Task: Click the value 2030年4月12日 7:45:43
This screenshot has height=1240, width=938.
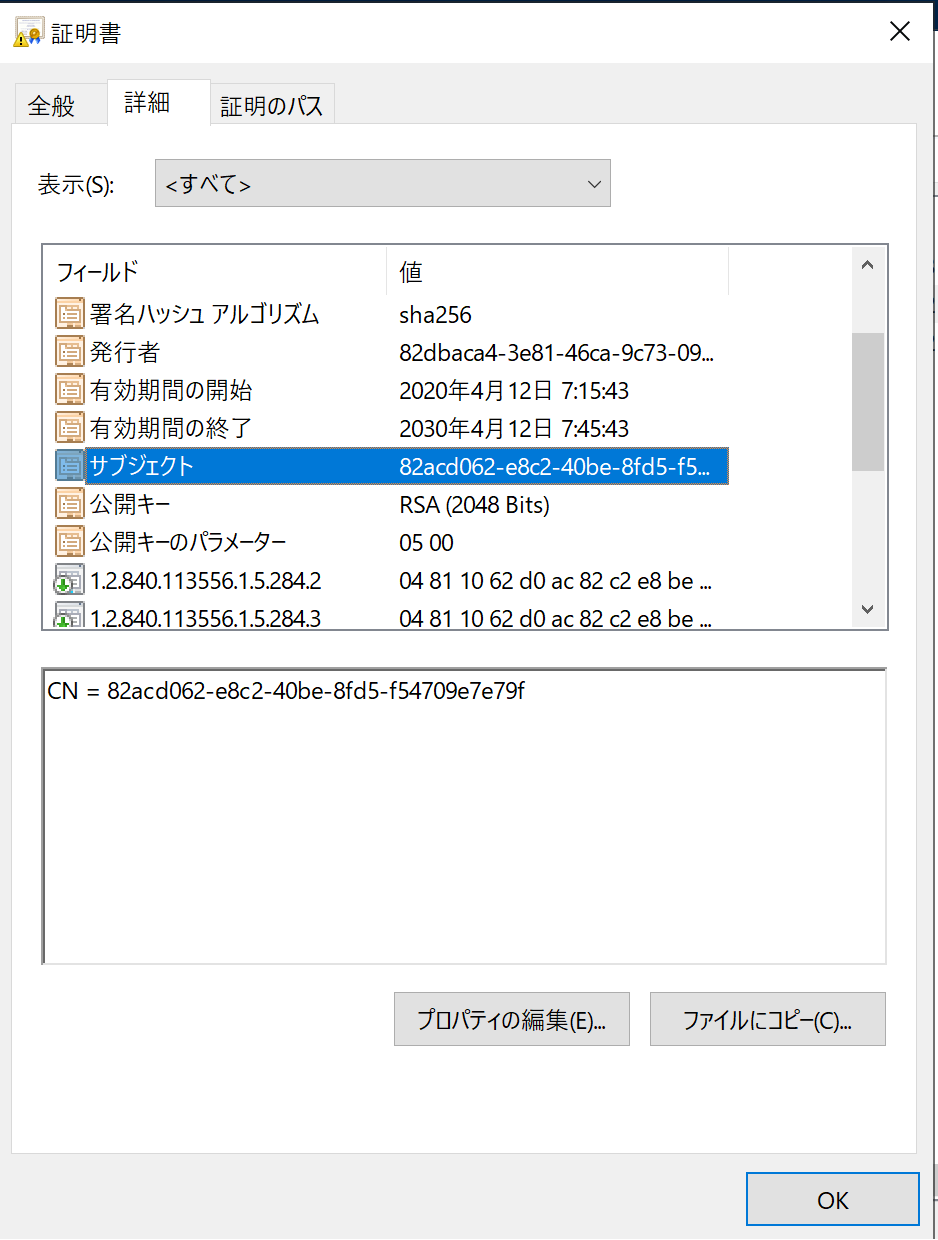Action: [514, 429]
